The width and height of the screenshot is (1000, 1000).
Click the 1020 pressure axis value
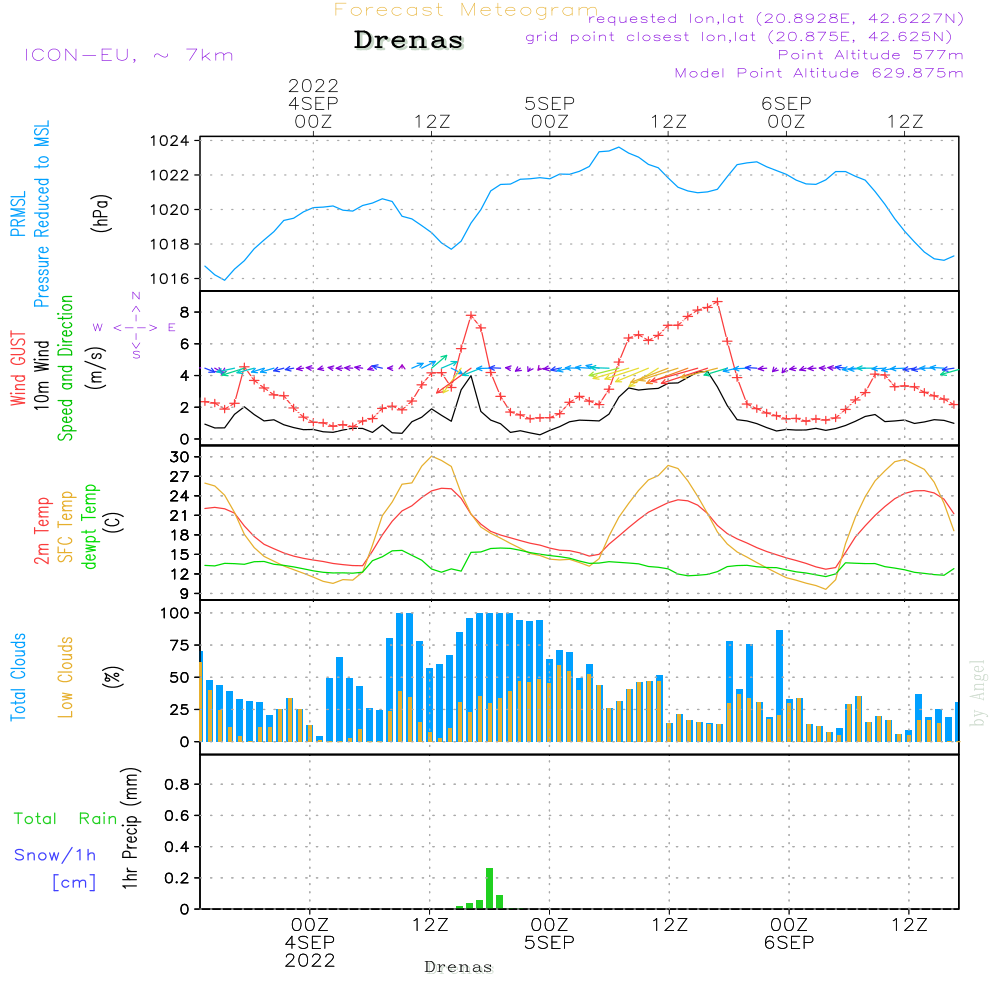(x=170, y=210)
